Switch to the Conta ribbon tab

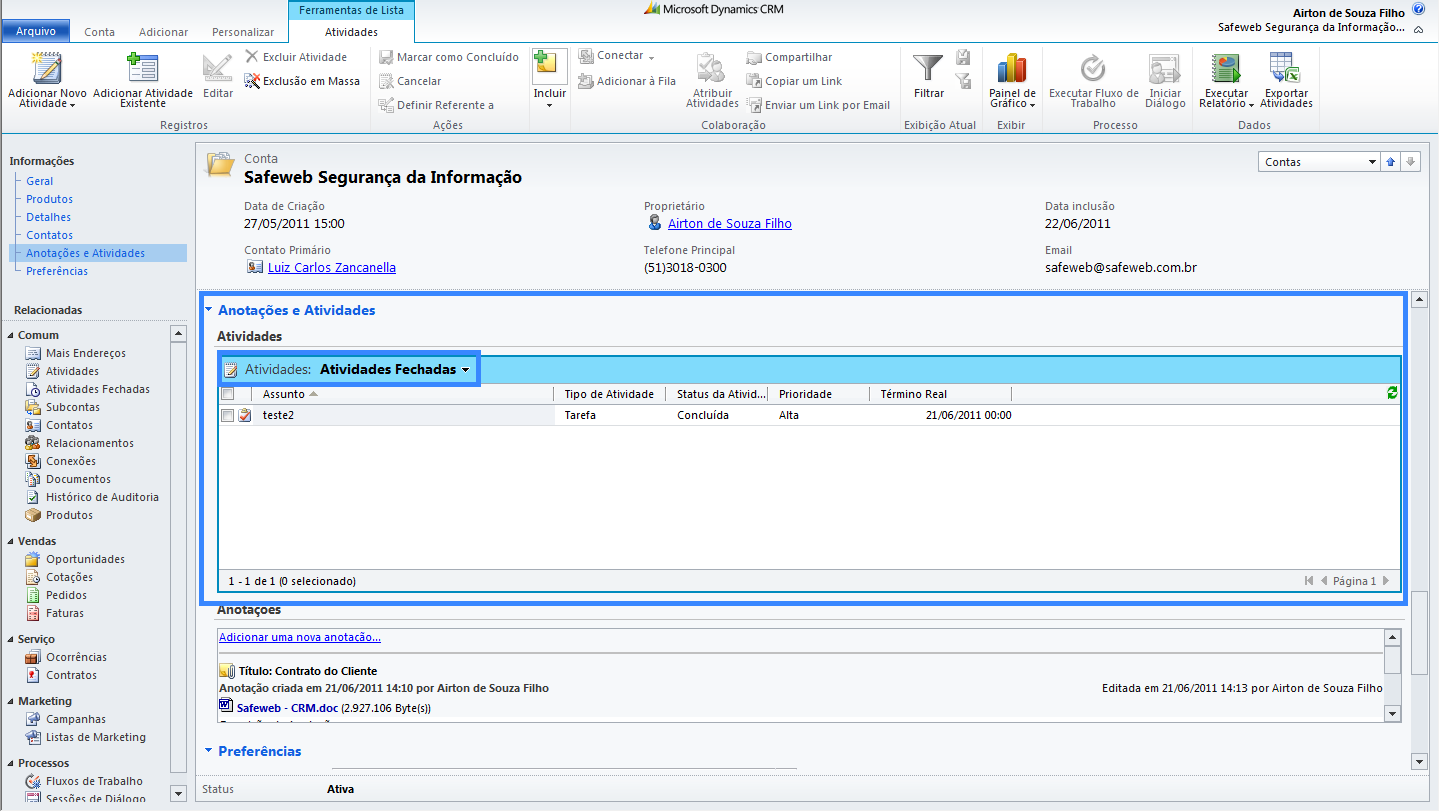(x=99, y=32)
